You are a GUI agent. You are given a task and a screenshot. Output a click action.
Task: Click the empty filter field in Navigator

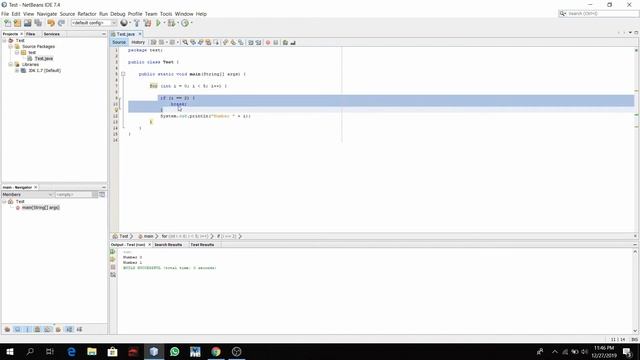point(74,195)
